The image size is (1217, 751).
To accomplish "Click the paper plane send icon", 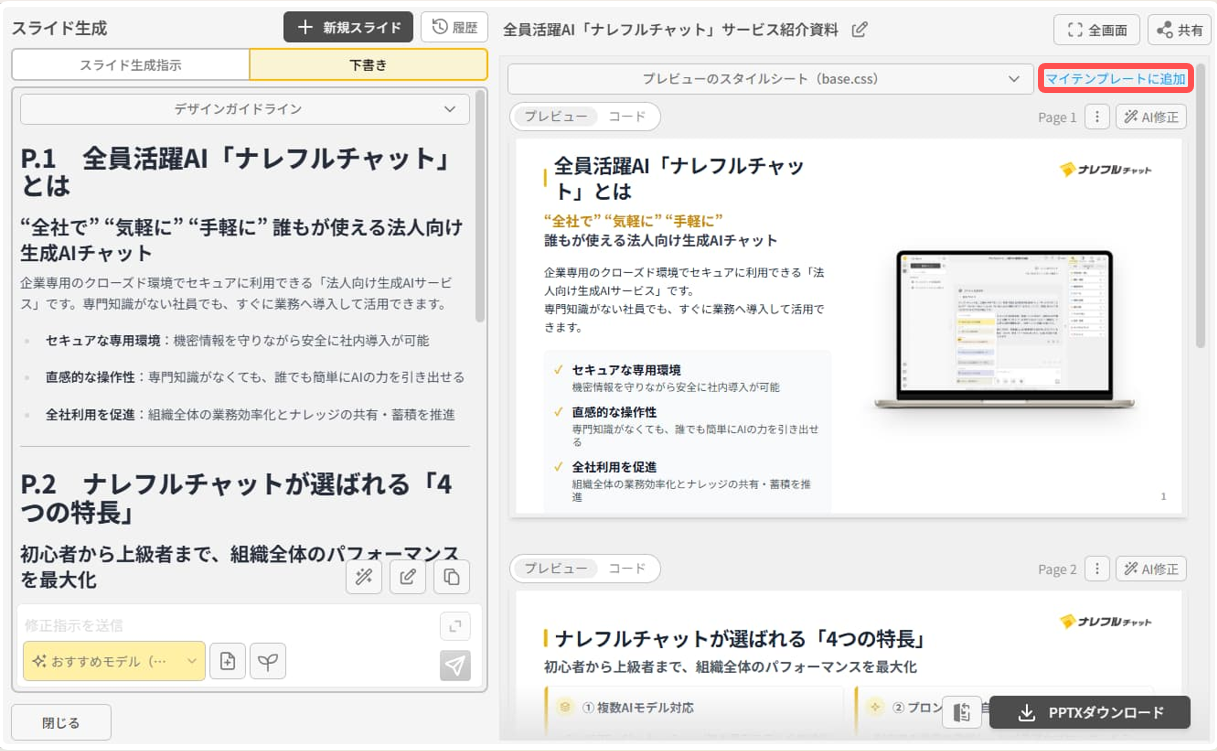I will click(455, 665).
